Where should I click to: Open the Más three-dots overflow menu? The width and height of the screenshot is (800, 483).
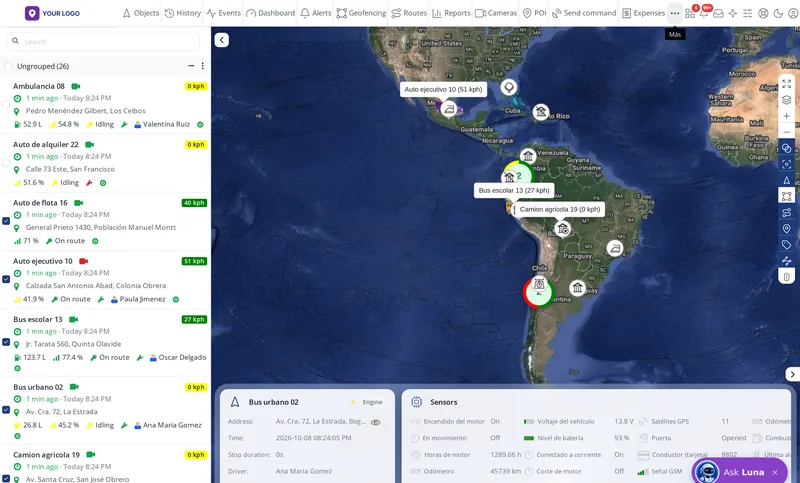point(675,13)
